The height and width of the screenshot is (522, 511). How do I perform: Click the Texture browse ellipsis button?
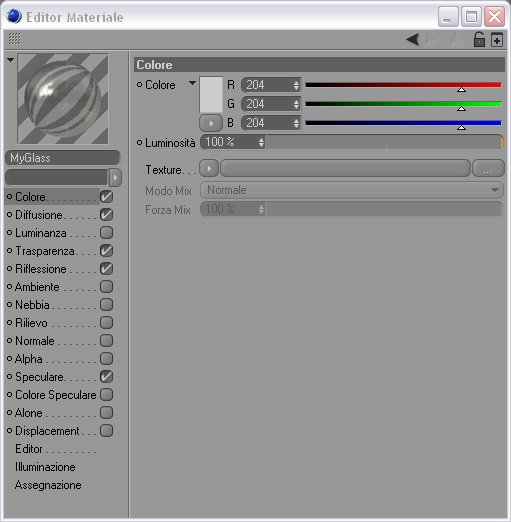(x=488, y=168)
